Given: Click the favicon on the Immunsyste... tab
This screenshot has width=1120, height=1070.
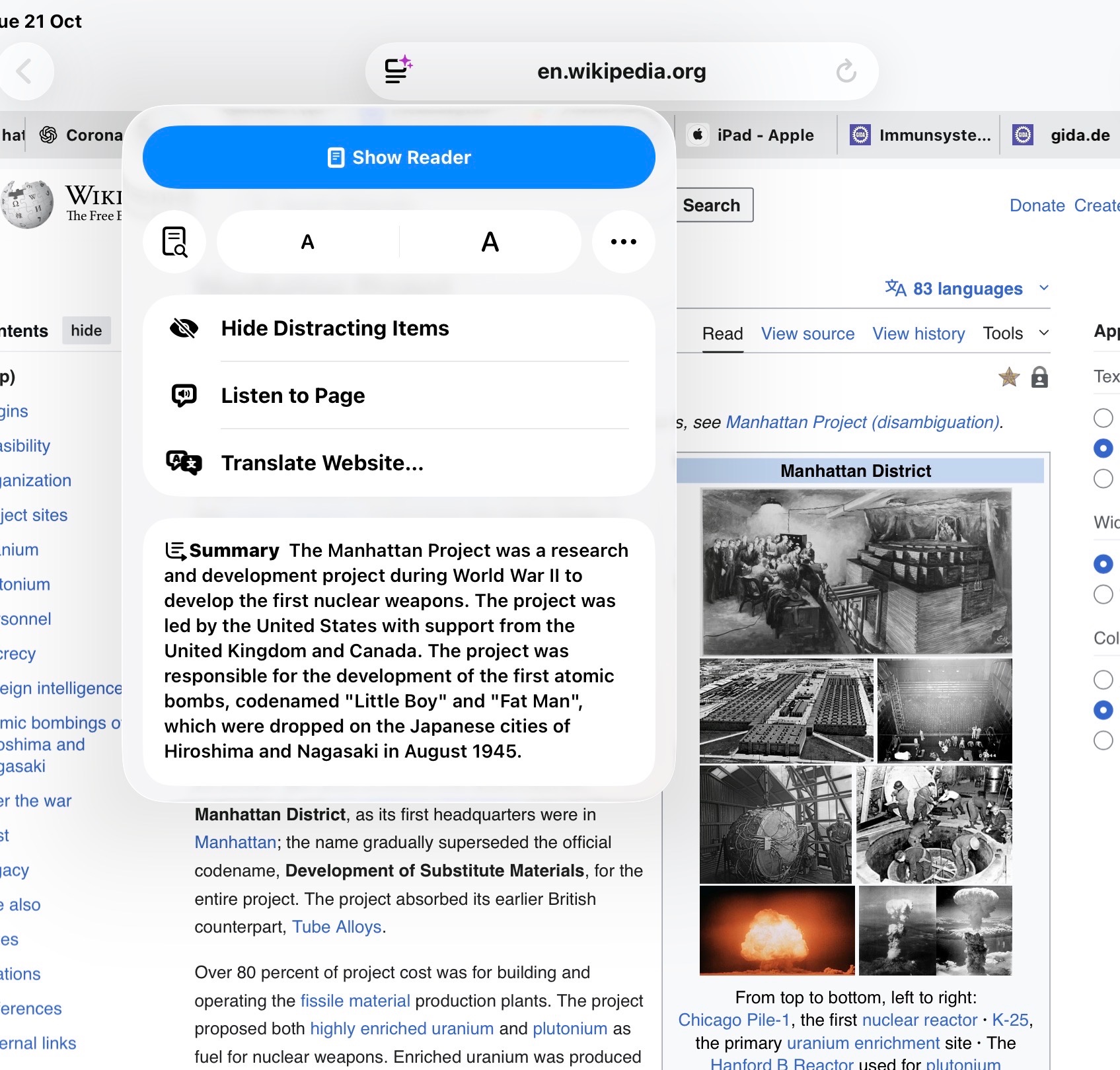Looking at the screenshot, I should [x=860, y=135].
